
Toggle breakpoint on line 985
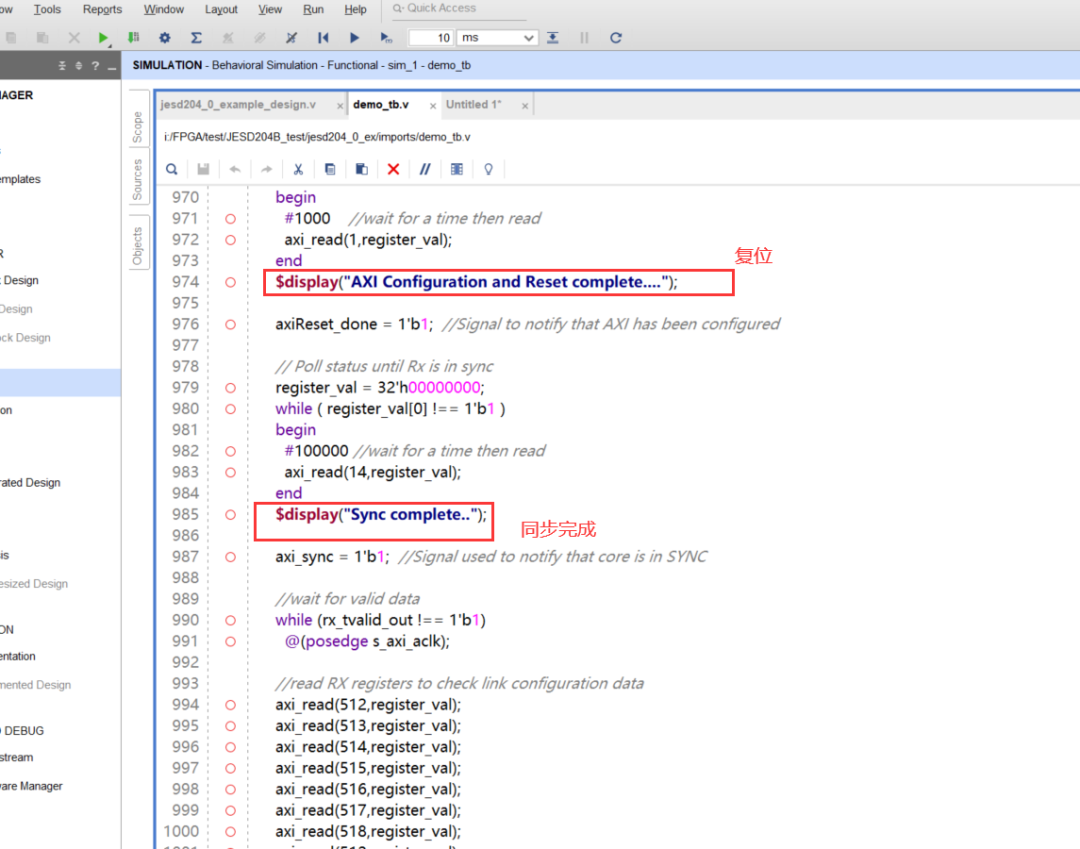pos(230,515)
